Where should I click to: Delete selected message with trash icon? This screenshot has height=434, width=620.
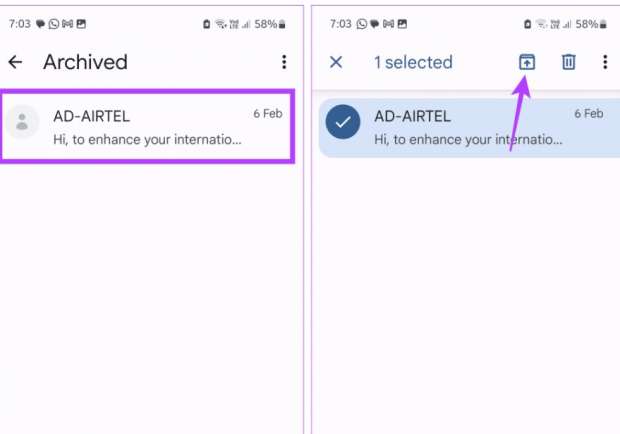[569, 62]
